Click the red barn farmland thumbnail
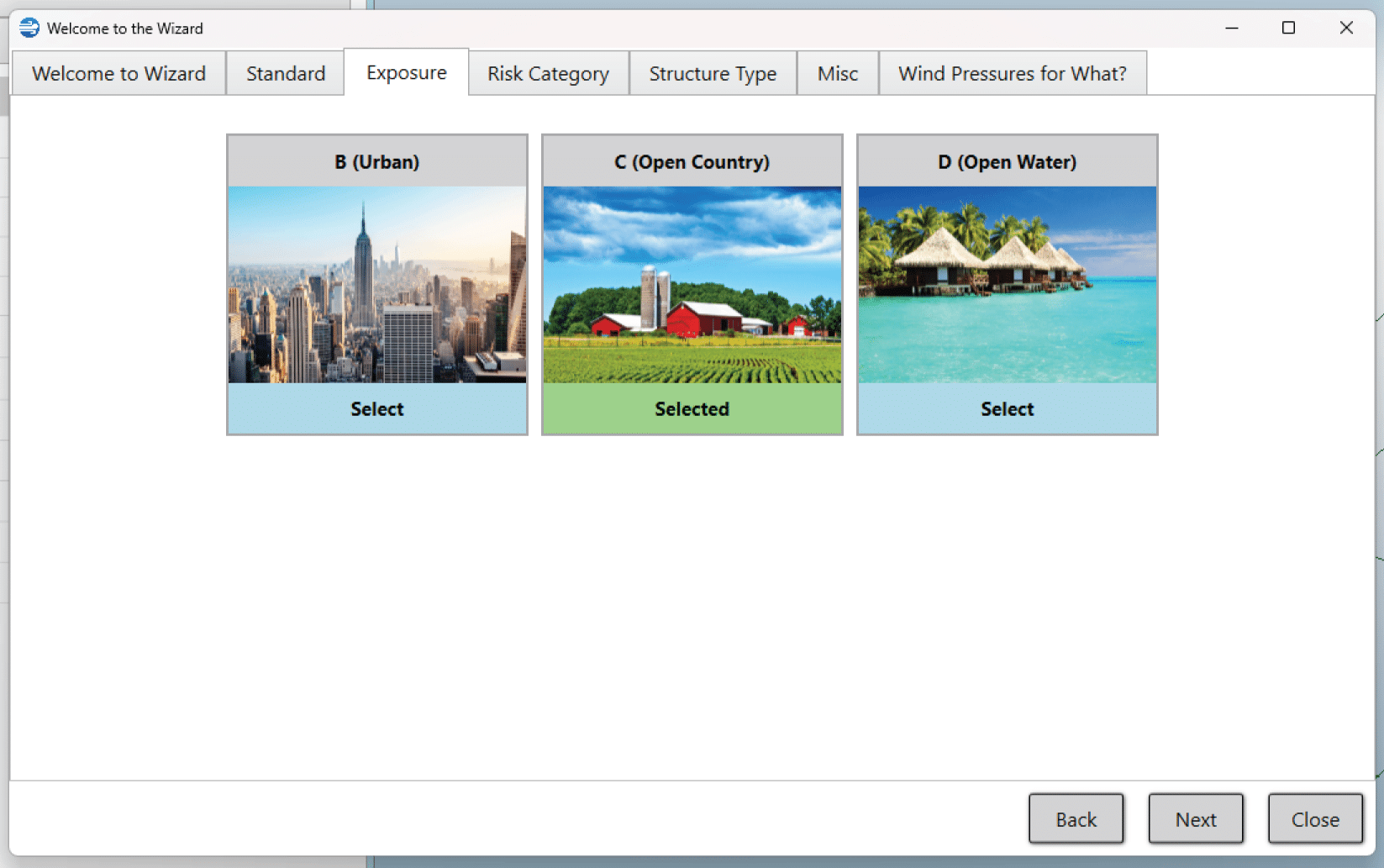 pyautogui.click(x=692, y=286)
